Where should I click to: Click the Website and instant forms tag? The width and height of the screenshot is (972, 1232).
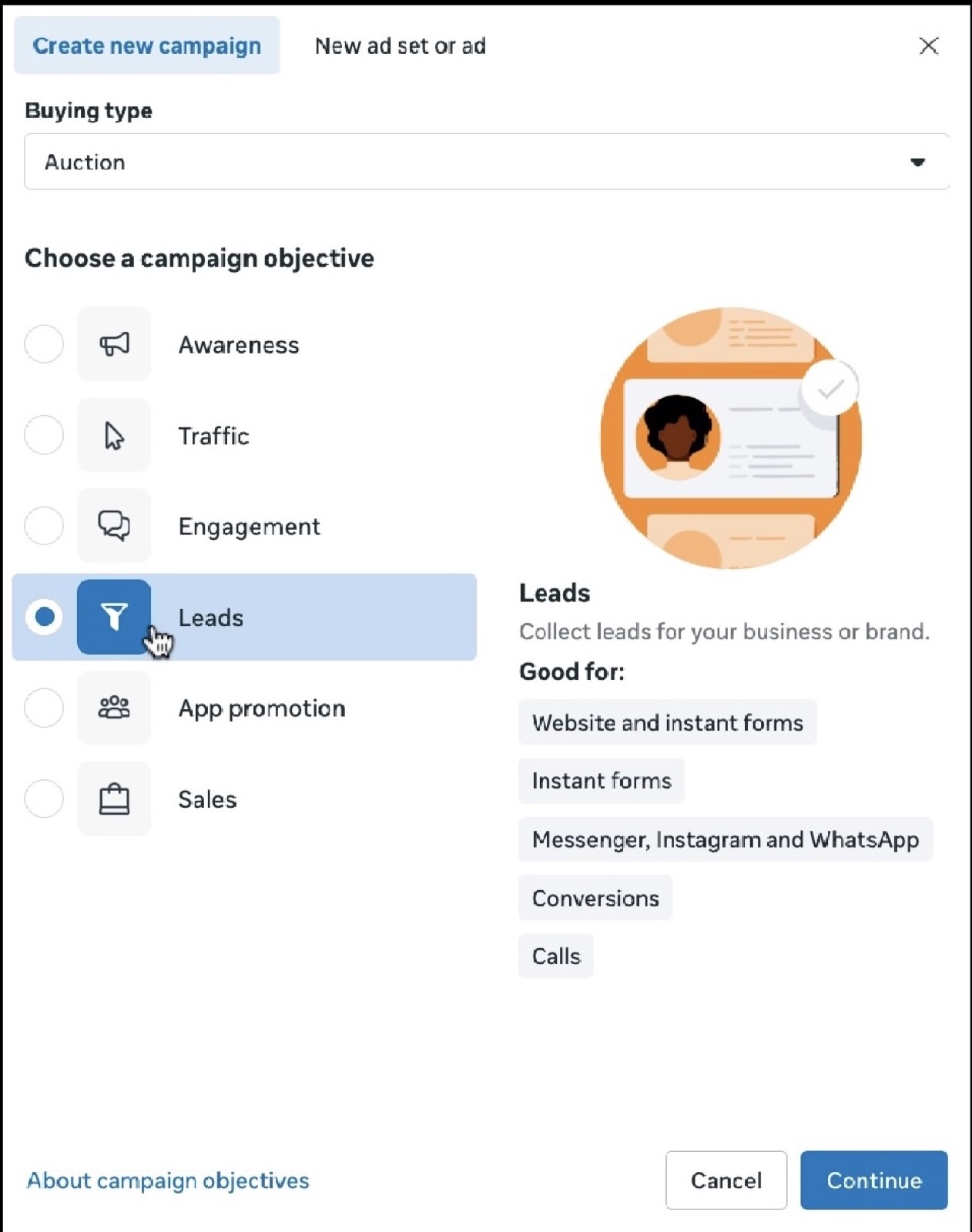(667, 722)
